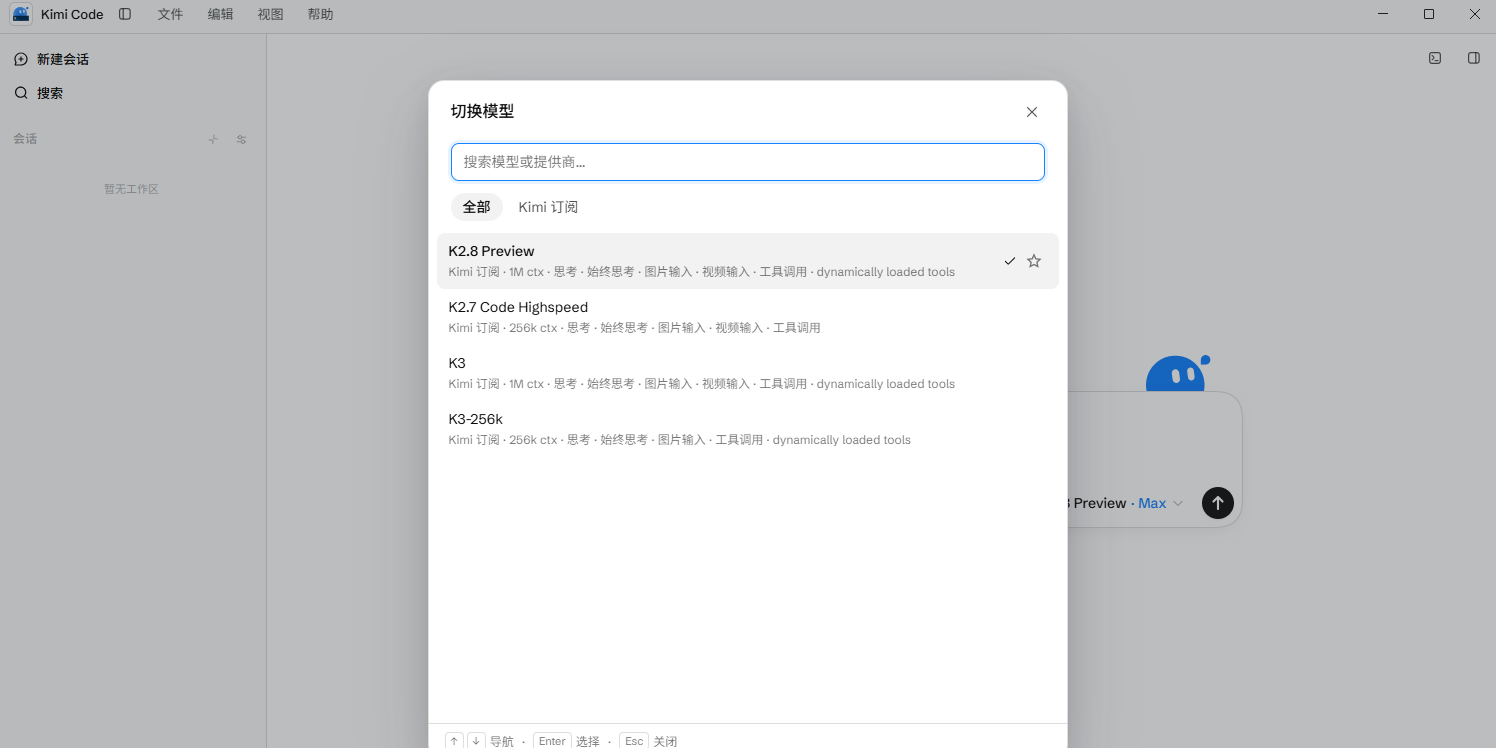Click 新建会话 in the sidebar
1496x748 pixels.
63,60
